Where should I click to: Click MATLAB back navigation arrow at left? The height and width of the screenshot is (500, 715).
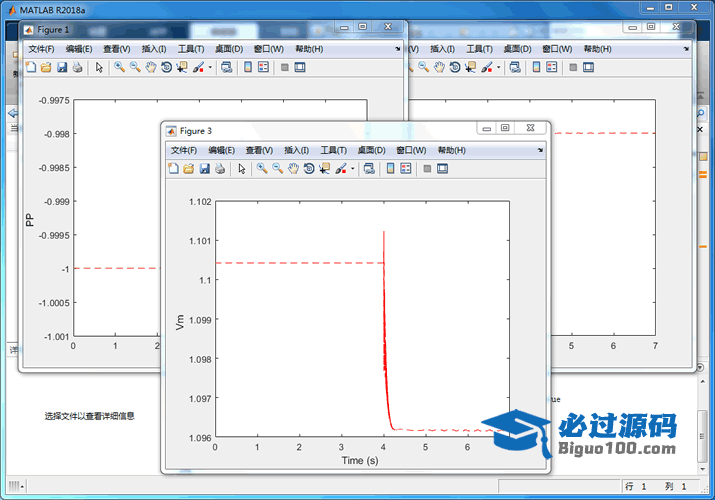[13, 113]
